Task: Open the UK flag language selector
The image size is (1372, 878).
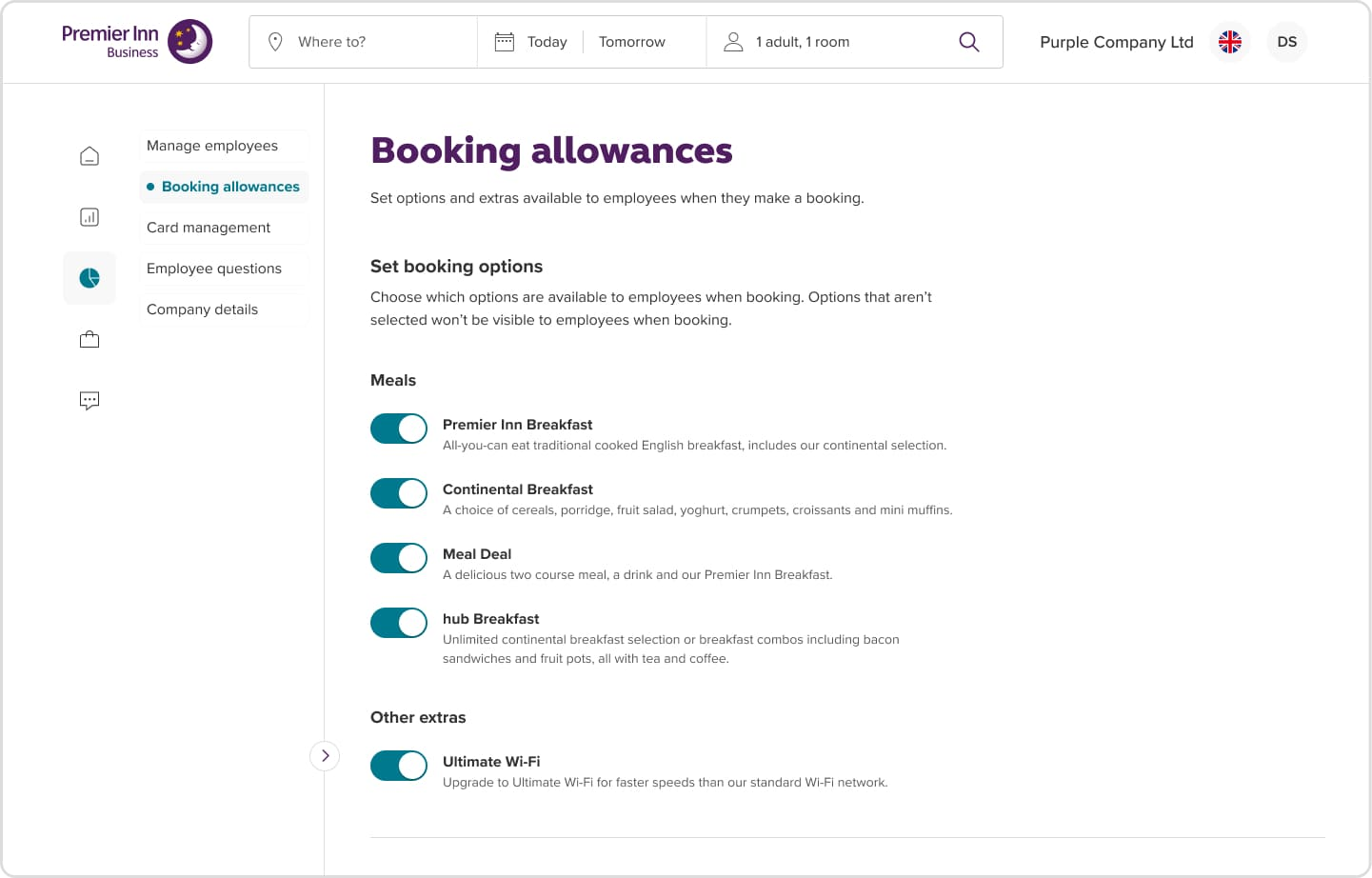Action: tap(1230, 42)
